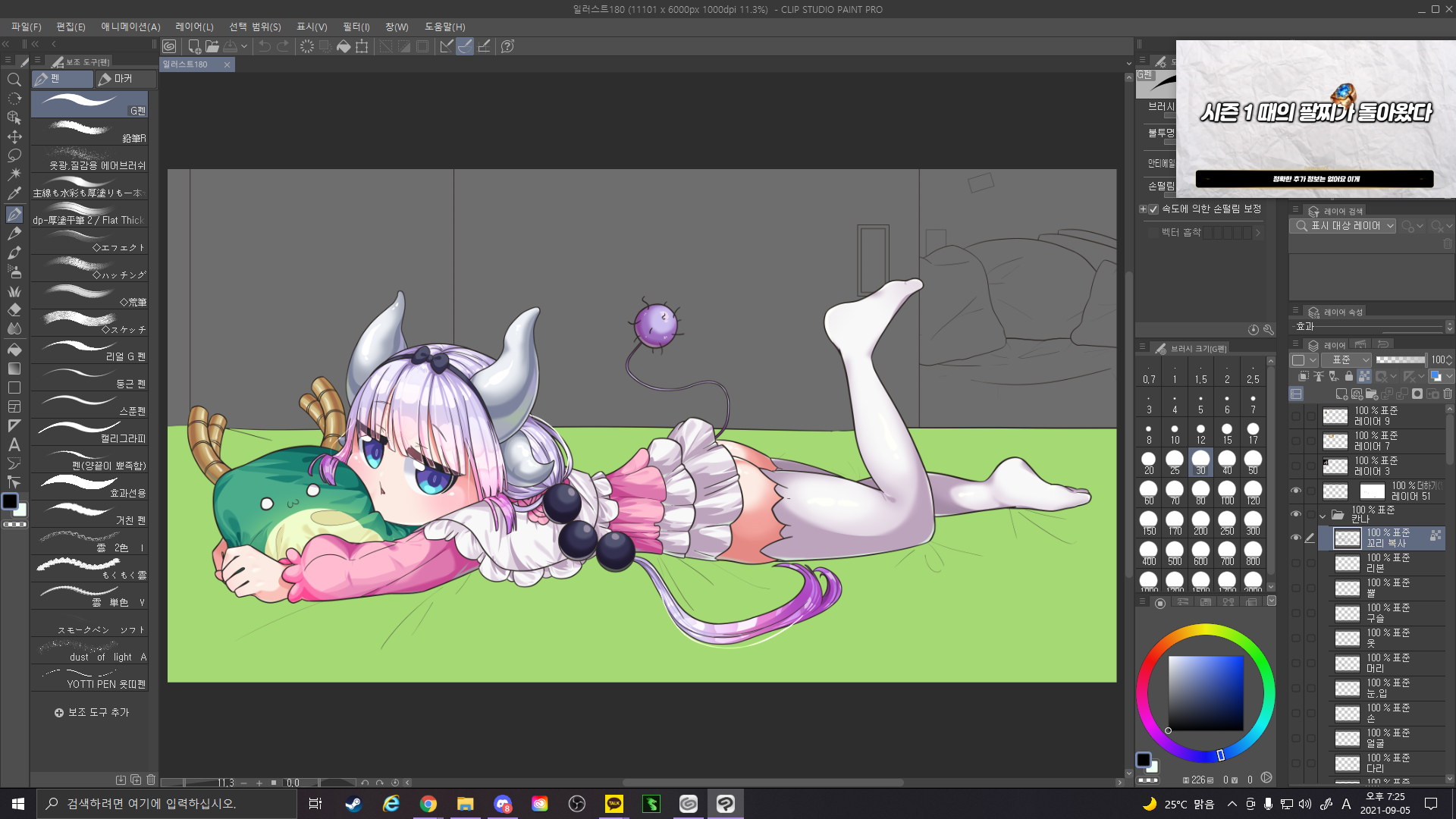
Task: Select the Eraser tool
Action: pyautogui.click(x=14, y=310)
